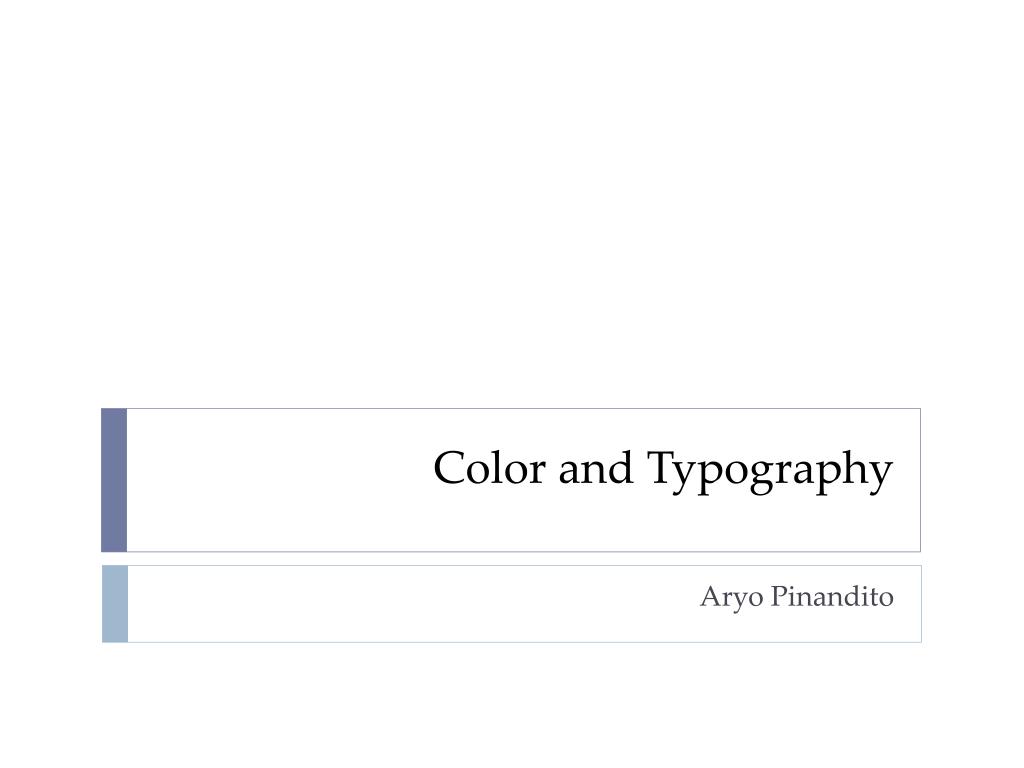
Task: Click the word "and" in the title
Action: coord(596,468)
